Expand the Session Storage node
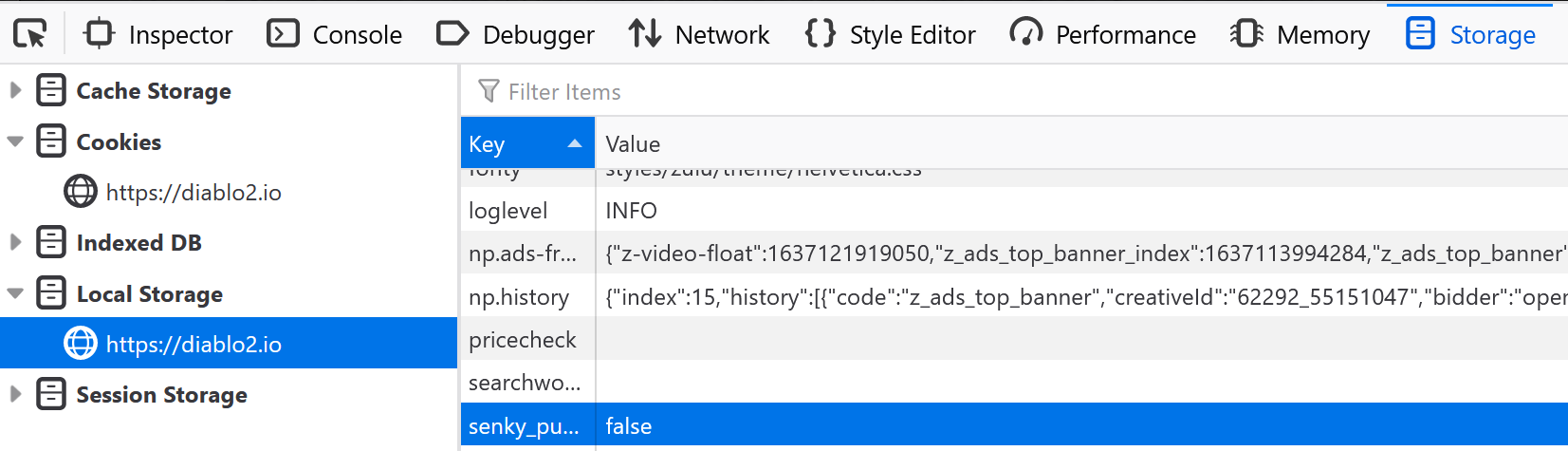 (x=15, y=395)
